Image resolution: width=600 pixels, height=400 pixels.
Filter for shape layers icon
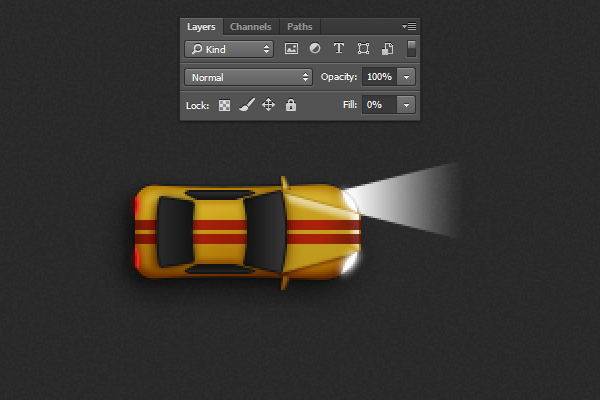362,48
